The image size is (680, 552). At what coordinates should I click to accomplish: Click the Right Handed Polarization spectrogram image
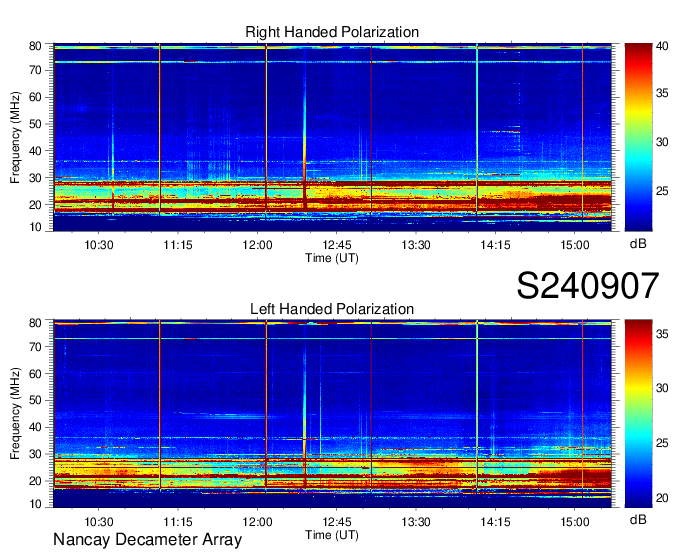[332, 137]
